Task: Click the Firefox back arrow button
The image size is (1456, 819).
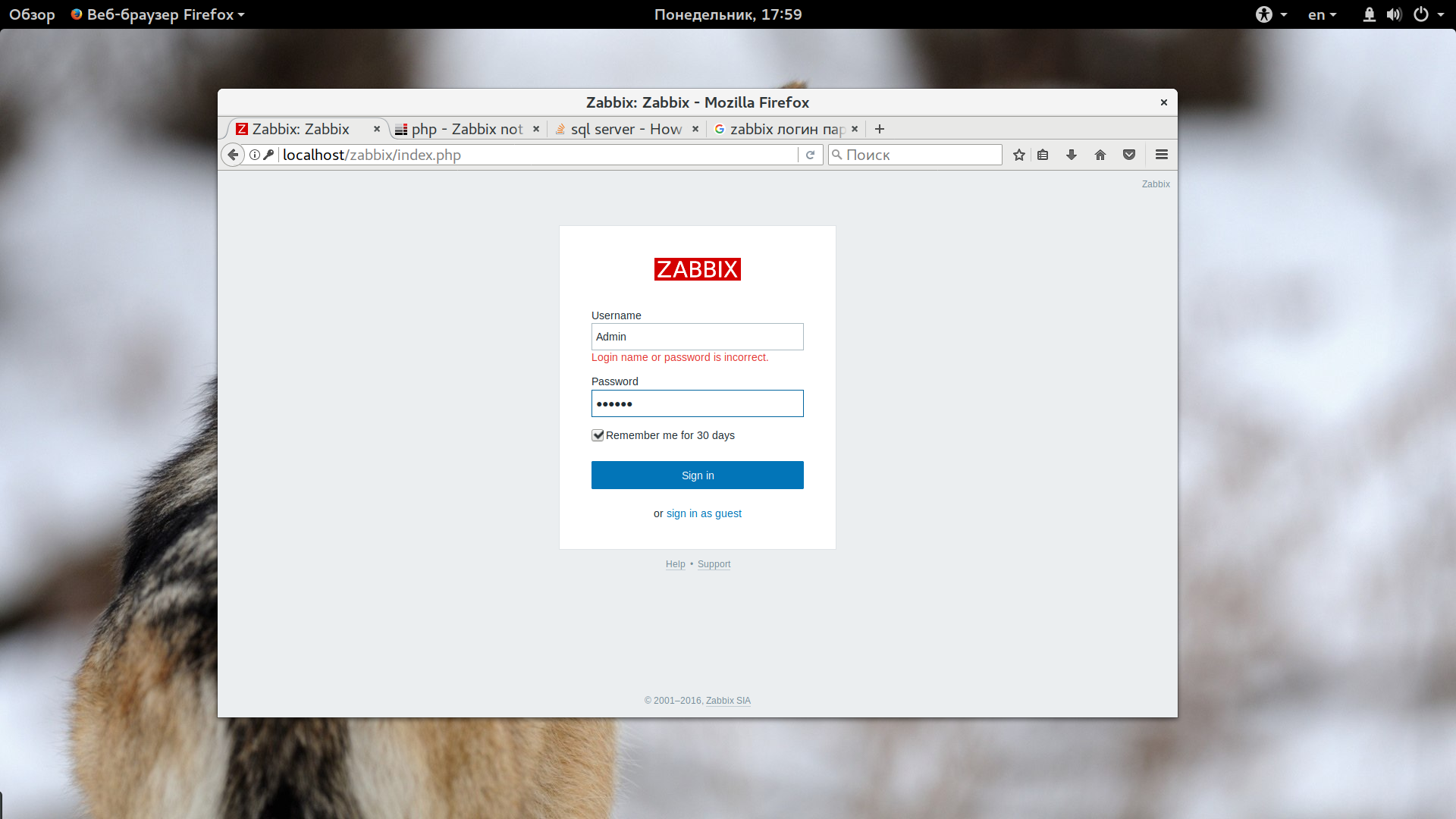Action: [233, 155]
